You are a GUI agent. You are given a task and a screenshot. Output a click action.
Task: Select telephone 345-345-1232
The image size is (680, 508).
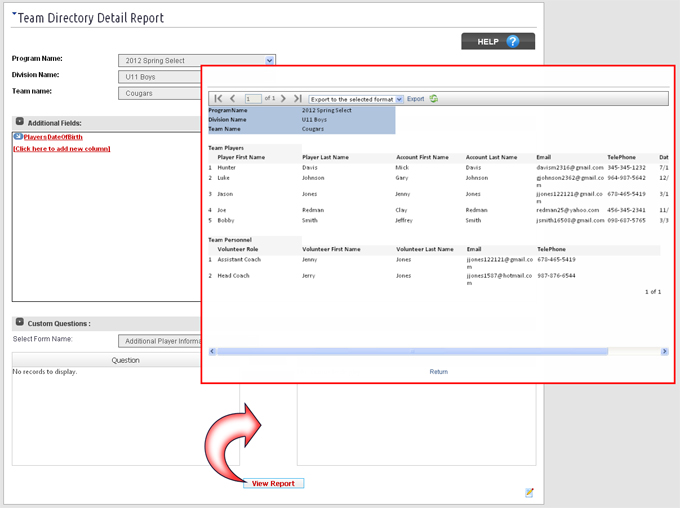pyautogui.click(x=626, y=167)
